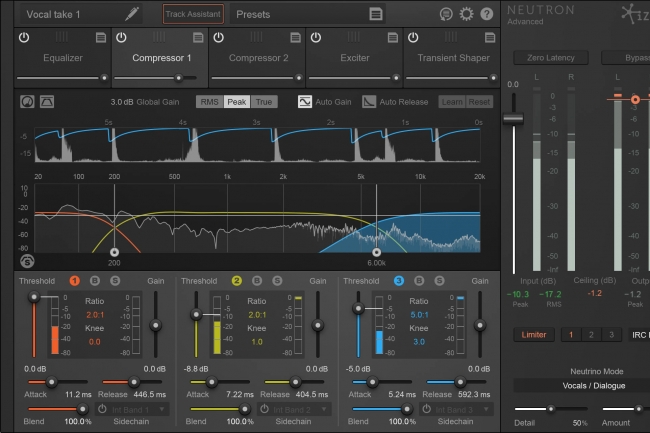
Task: Solo band 3 using S button
Action: coord(439,281)
